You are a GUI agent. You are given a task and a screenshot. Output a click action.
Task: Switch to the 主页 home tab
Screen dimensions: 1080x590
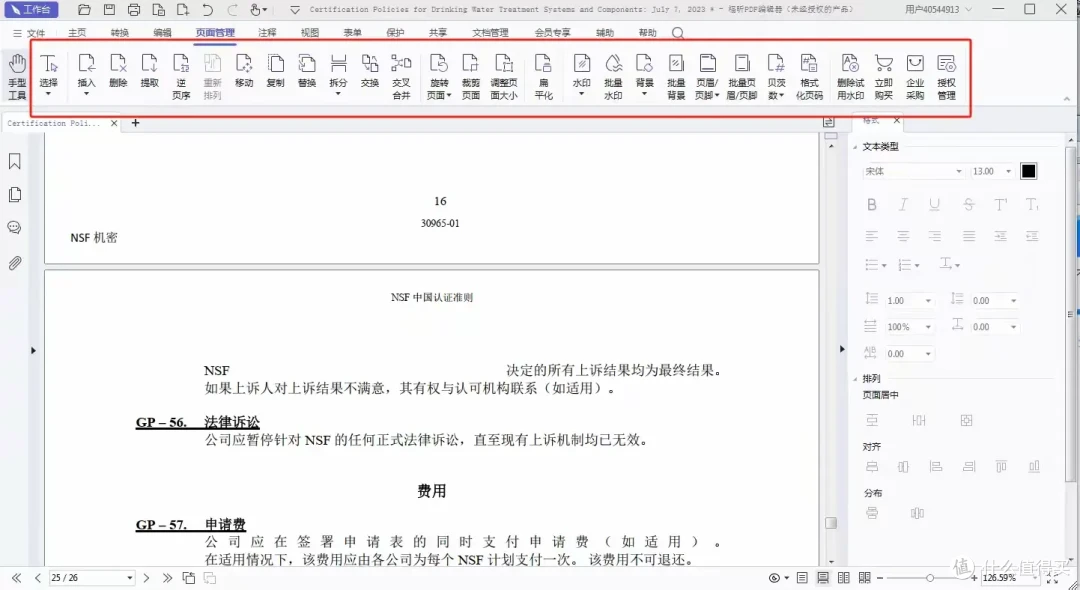click(x=77, y=33)
